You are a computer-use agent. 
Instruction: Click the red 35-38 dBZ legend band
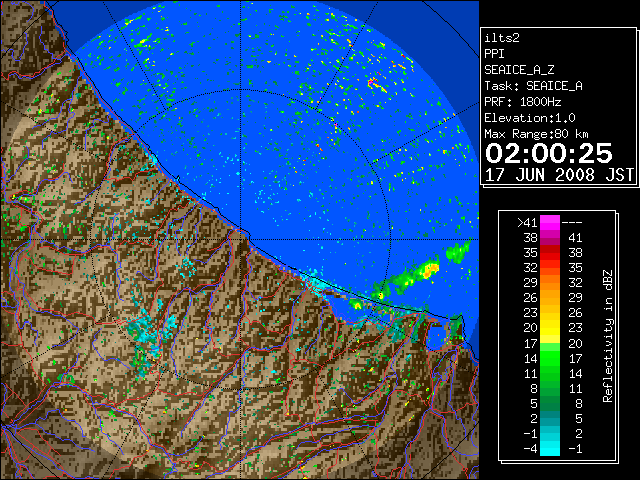(550, 253)
